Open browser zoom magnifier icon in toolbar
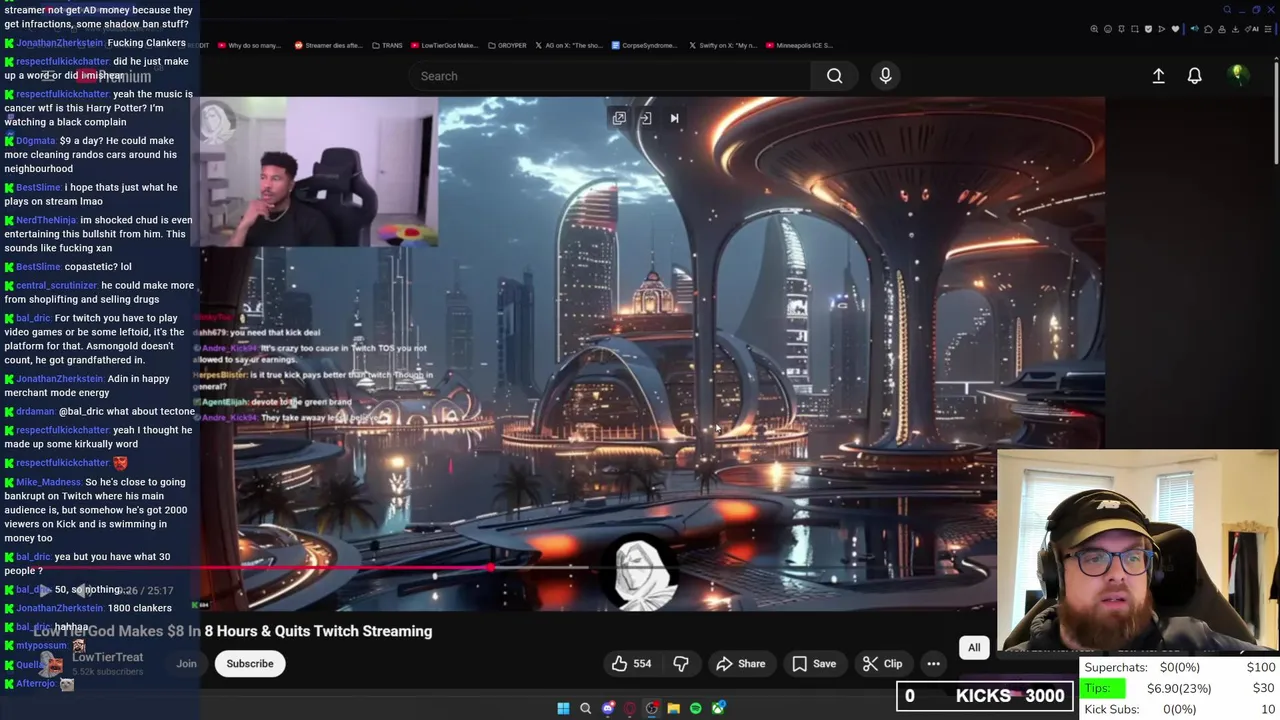Screen dimensions: 1280x720 (1094, 29)
